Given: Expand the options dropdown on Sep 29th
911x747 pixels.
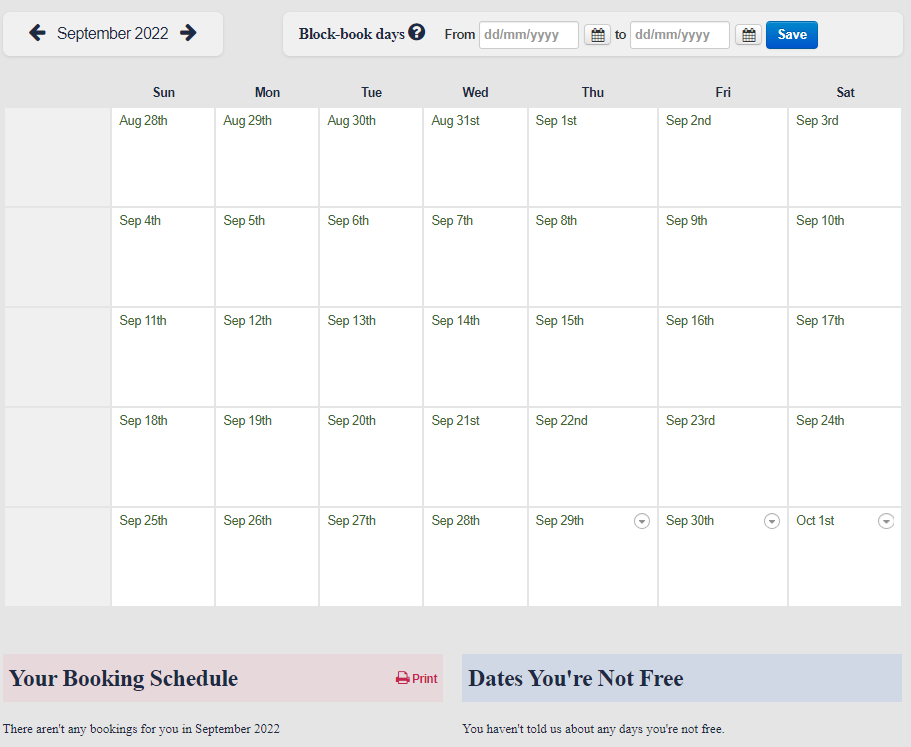Looking at the screenshot, I should coord(641,521).
